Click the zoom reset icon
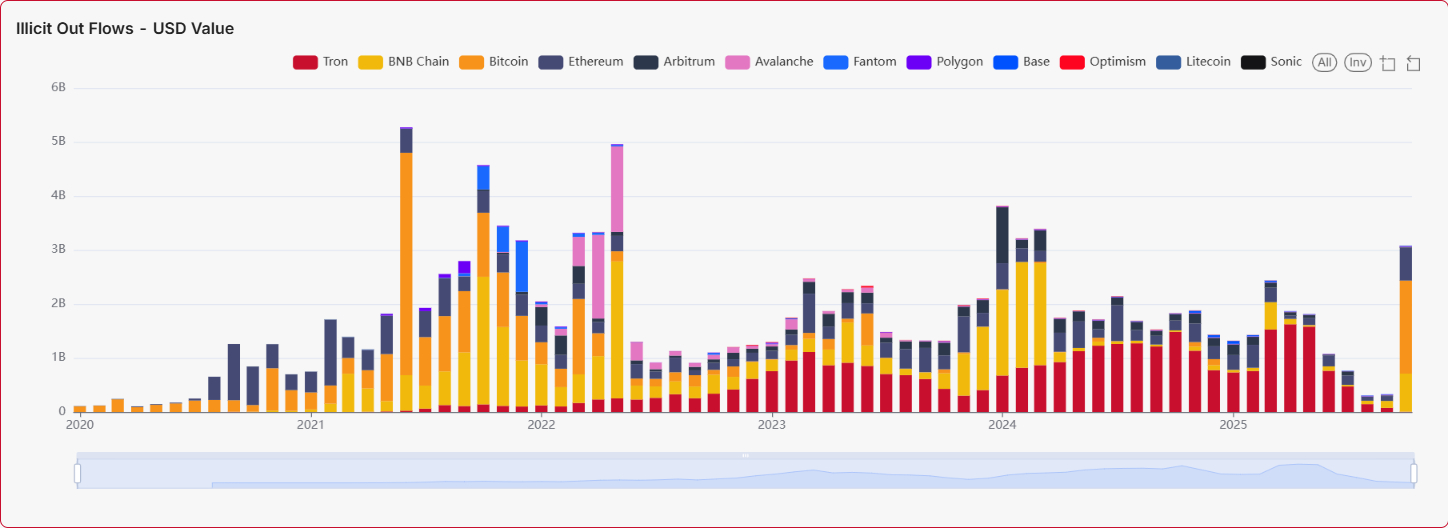Screen dimensions: 1448x528 coord(1413,63)
